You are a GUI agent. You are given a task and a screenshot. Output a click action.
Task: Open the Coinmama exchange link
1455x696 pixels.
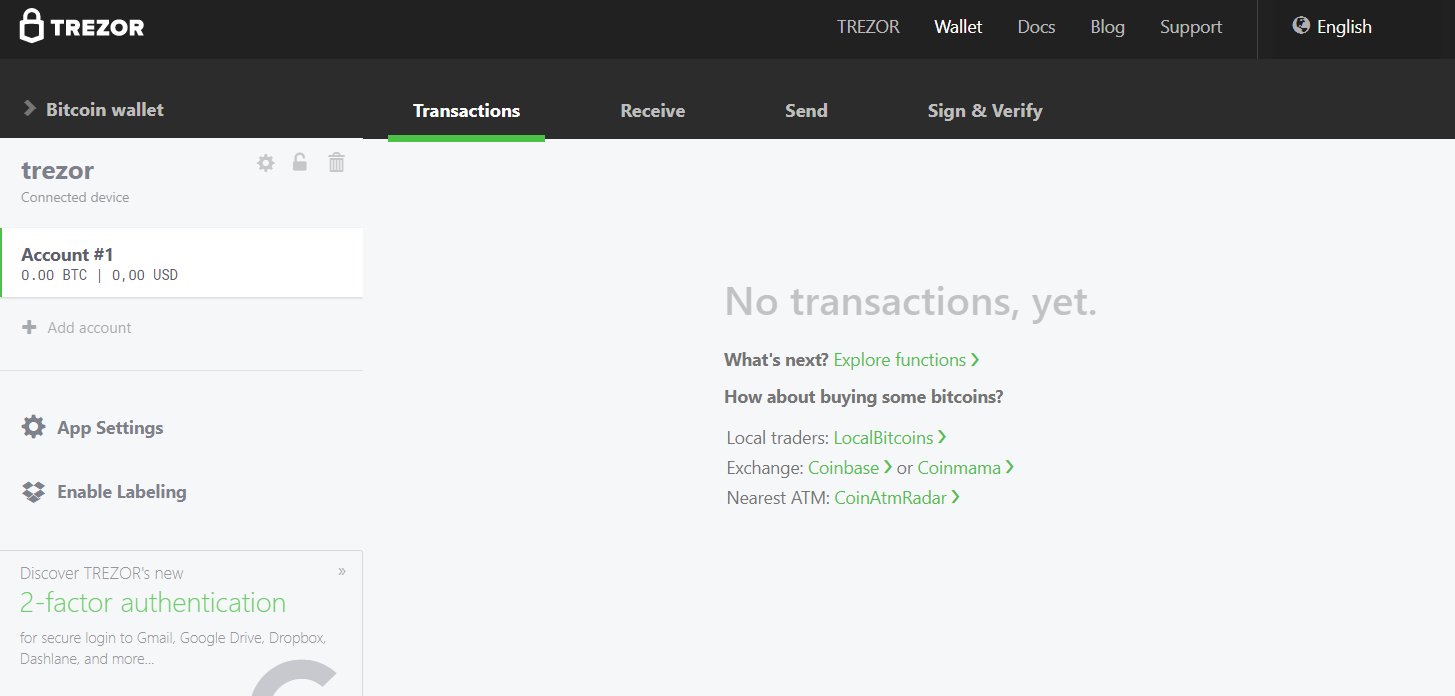tap(966, 468)
